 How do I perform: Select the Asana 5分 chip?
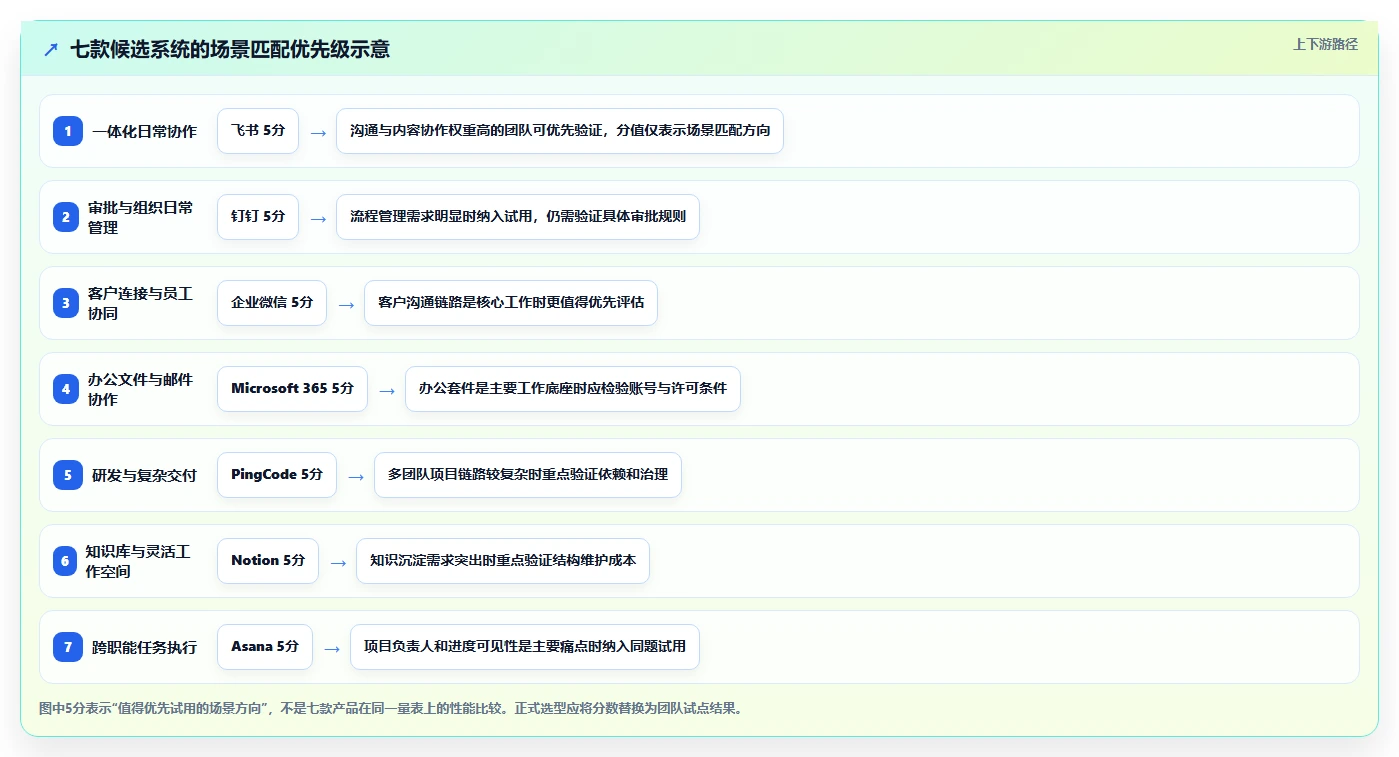[x=265, y=647]
